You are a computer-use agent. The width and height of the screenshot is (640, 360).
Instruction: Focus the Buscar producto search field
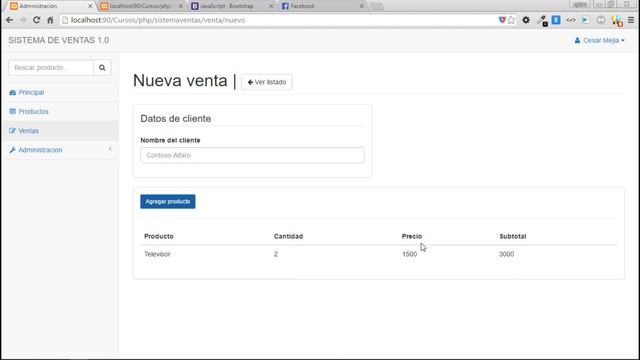(51, 68)
